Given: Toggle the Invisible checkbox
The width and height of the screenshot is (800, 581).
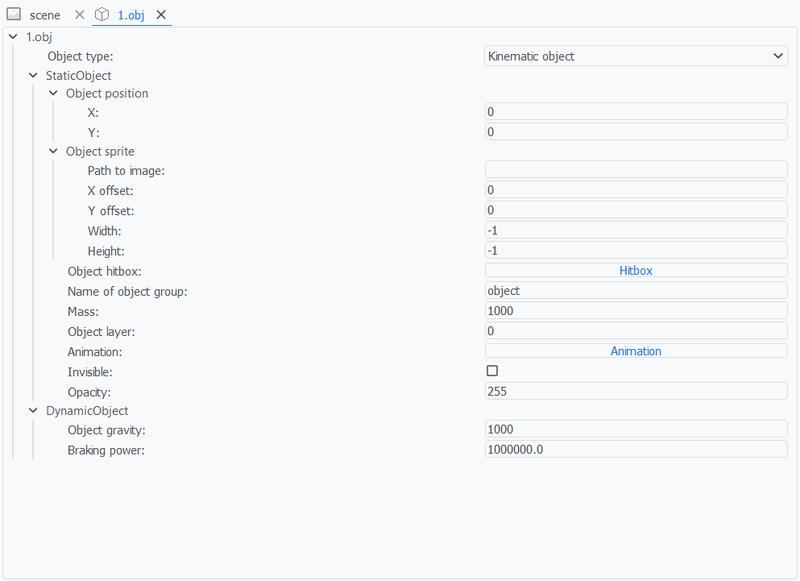Looking at the screenshot, I should 492,371.
